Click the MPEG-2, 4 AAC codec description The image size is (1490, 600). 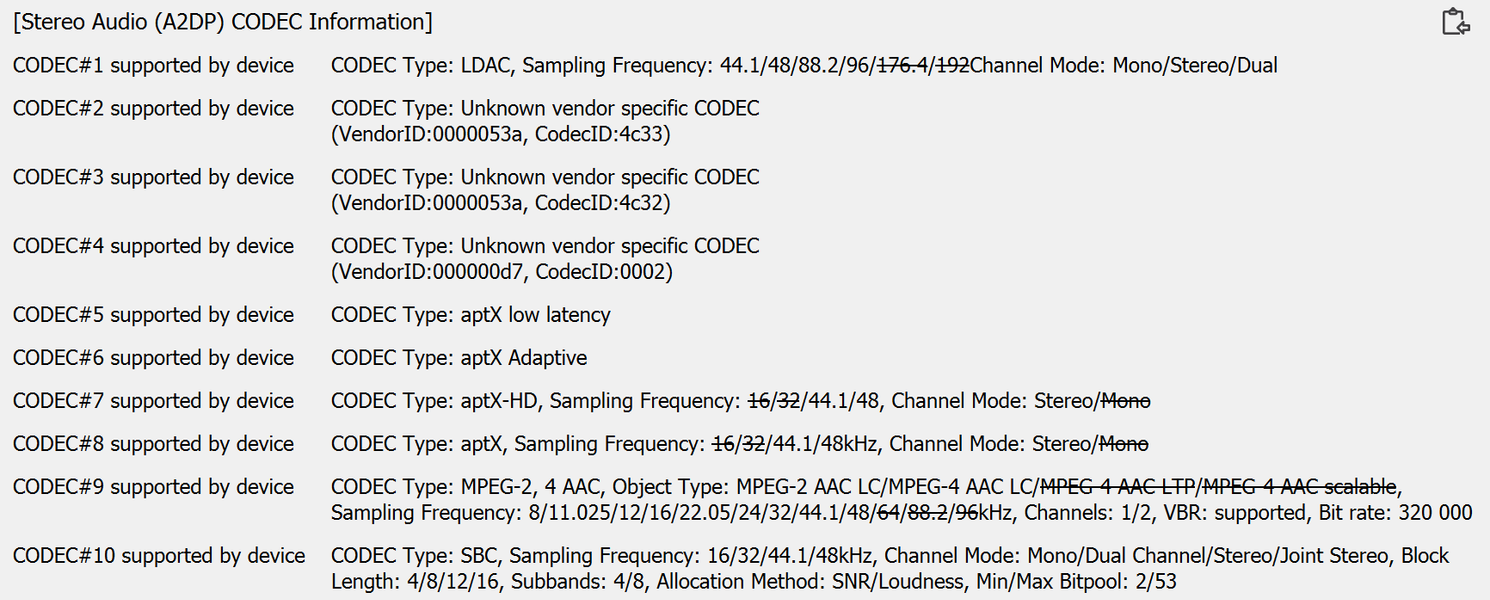pyautogui.click(x=900, y=500)
